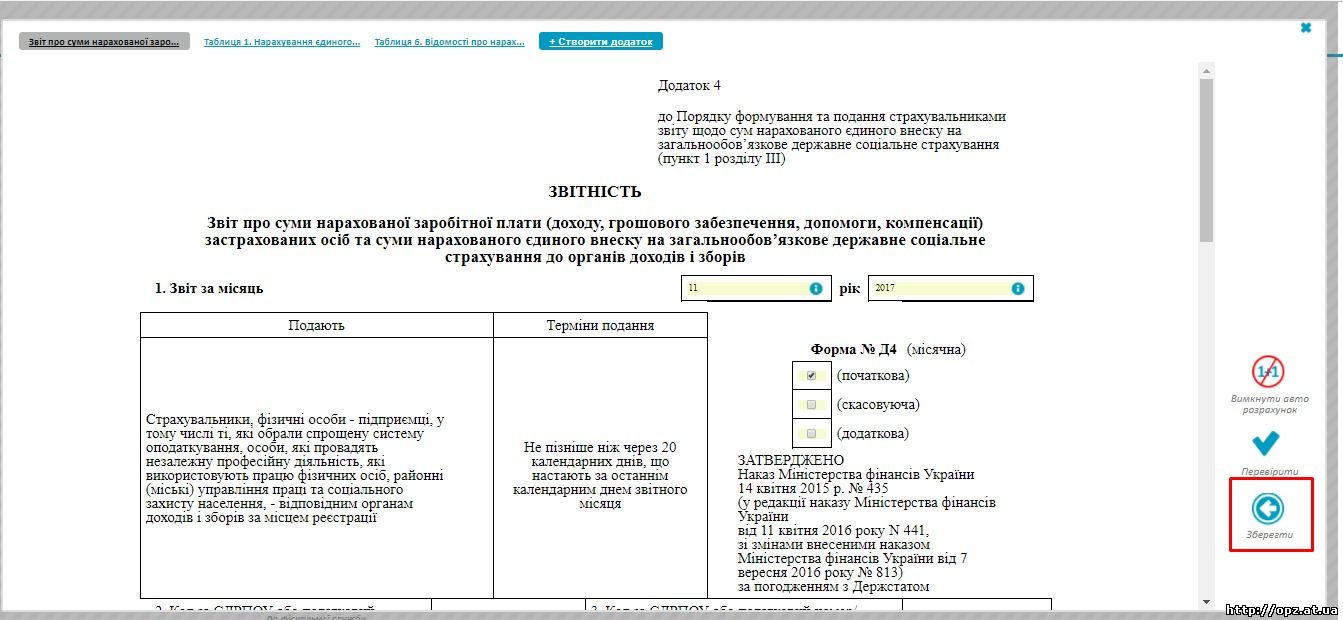Close the report form with the X
Viewport: 1343px width, 620px height.
[1306, 28]
